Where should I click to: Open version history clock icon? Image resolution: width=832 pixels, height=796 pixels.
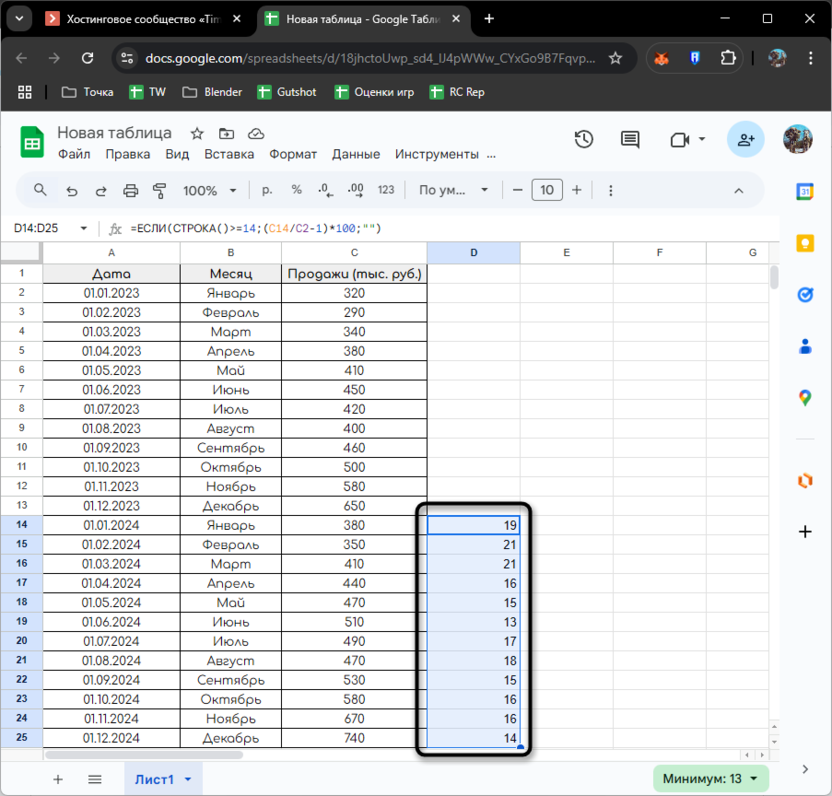pyautogui.click(x=584, y=140)
